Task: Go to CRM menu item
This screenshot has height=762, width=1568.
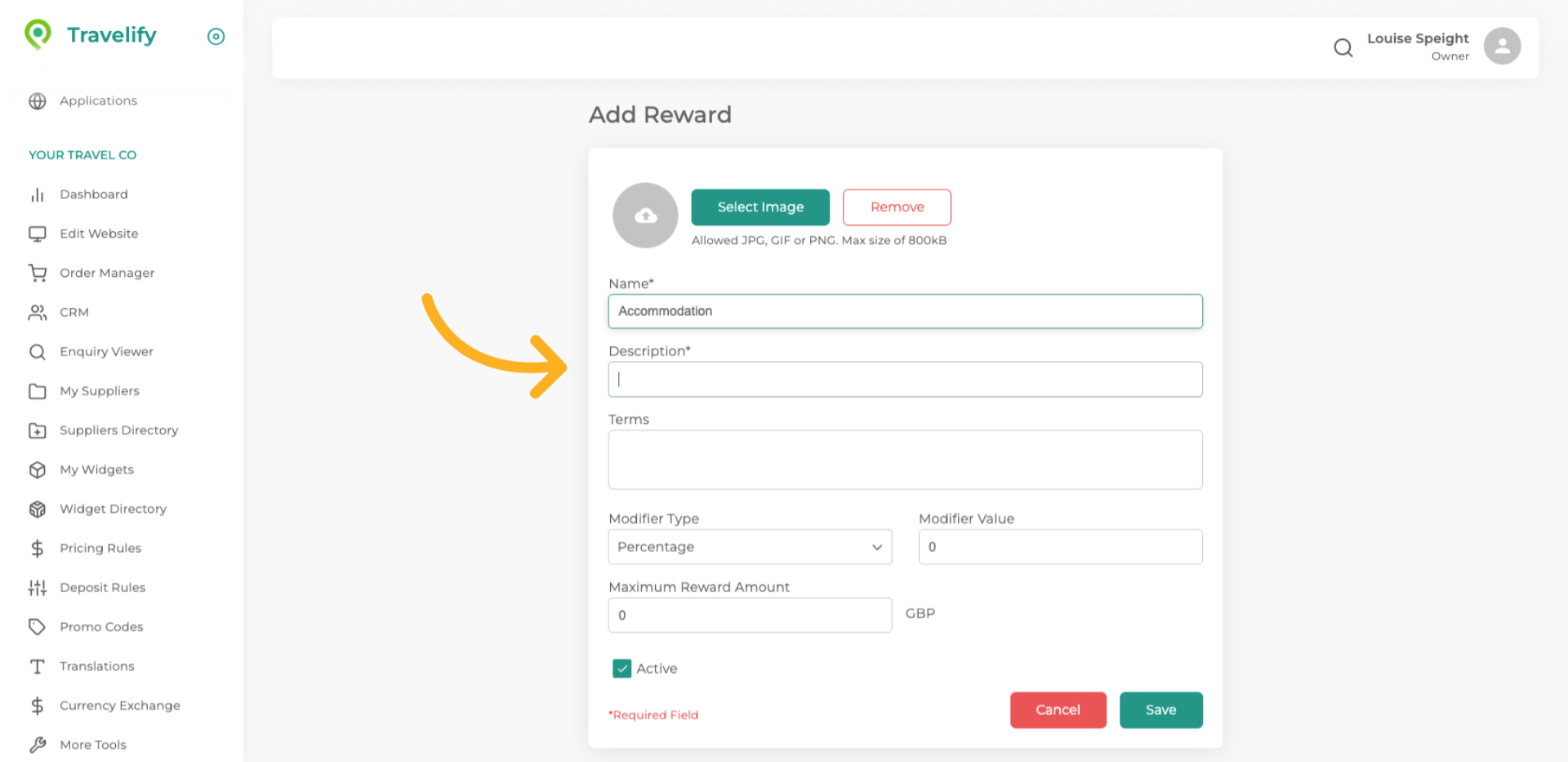Action: tap(73, 312)
